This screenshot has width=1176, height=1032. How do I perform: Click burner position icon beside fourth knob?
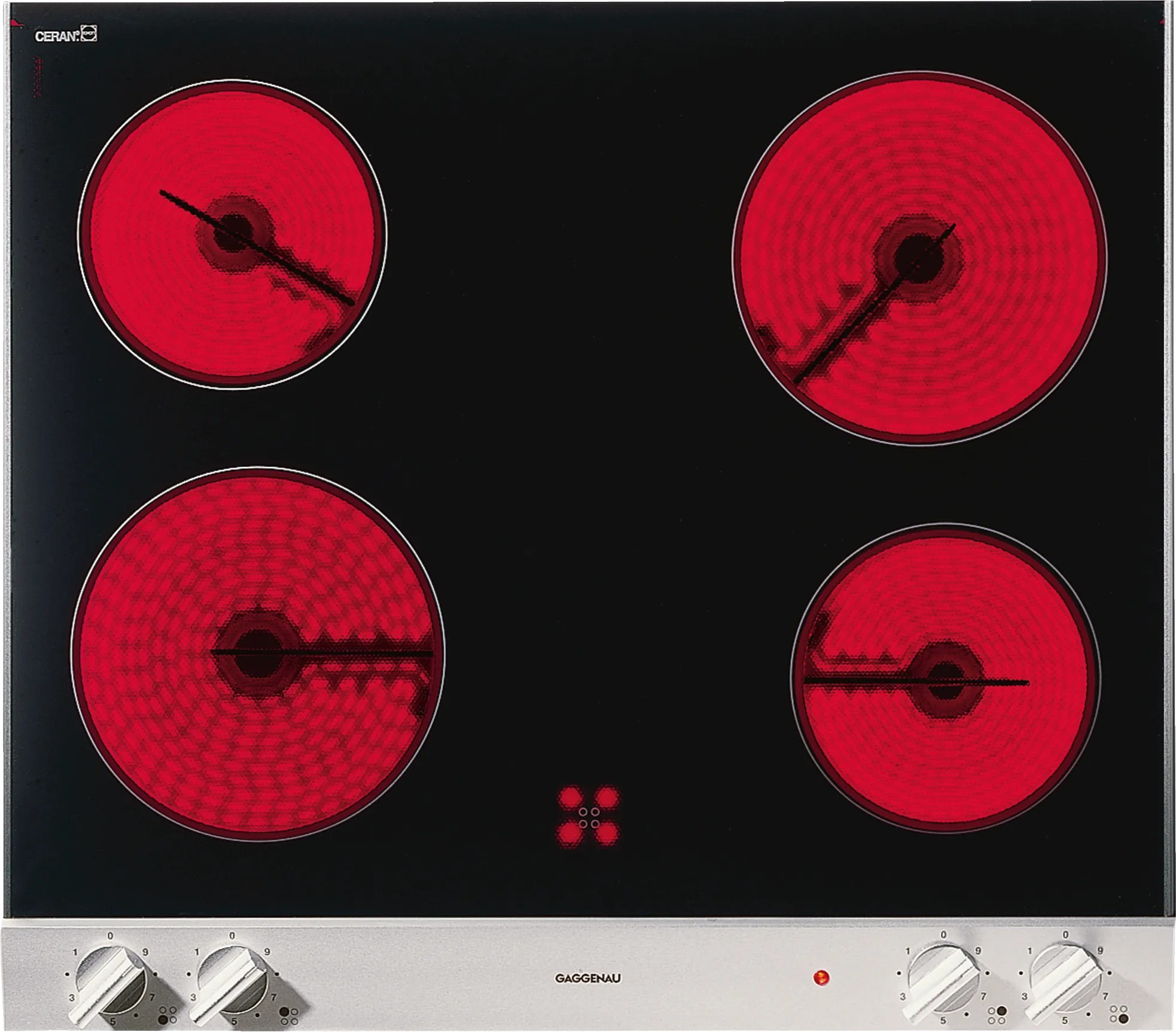pyautogui.click(x=1119, y=1013)
